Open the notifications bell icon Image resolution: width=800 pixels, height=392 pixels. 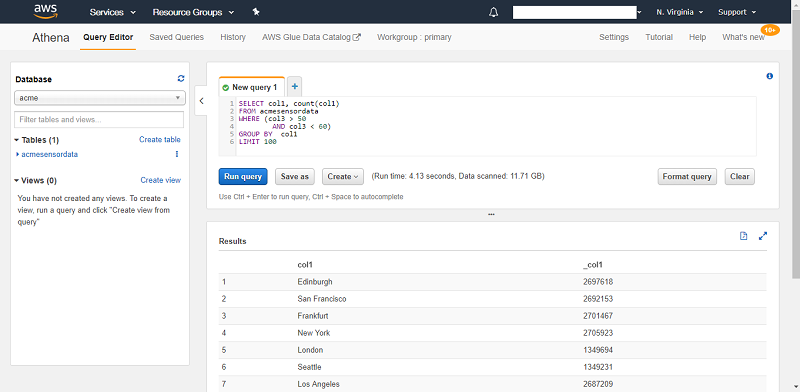coord(493,12)
